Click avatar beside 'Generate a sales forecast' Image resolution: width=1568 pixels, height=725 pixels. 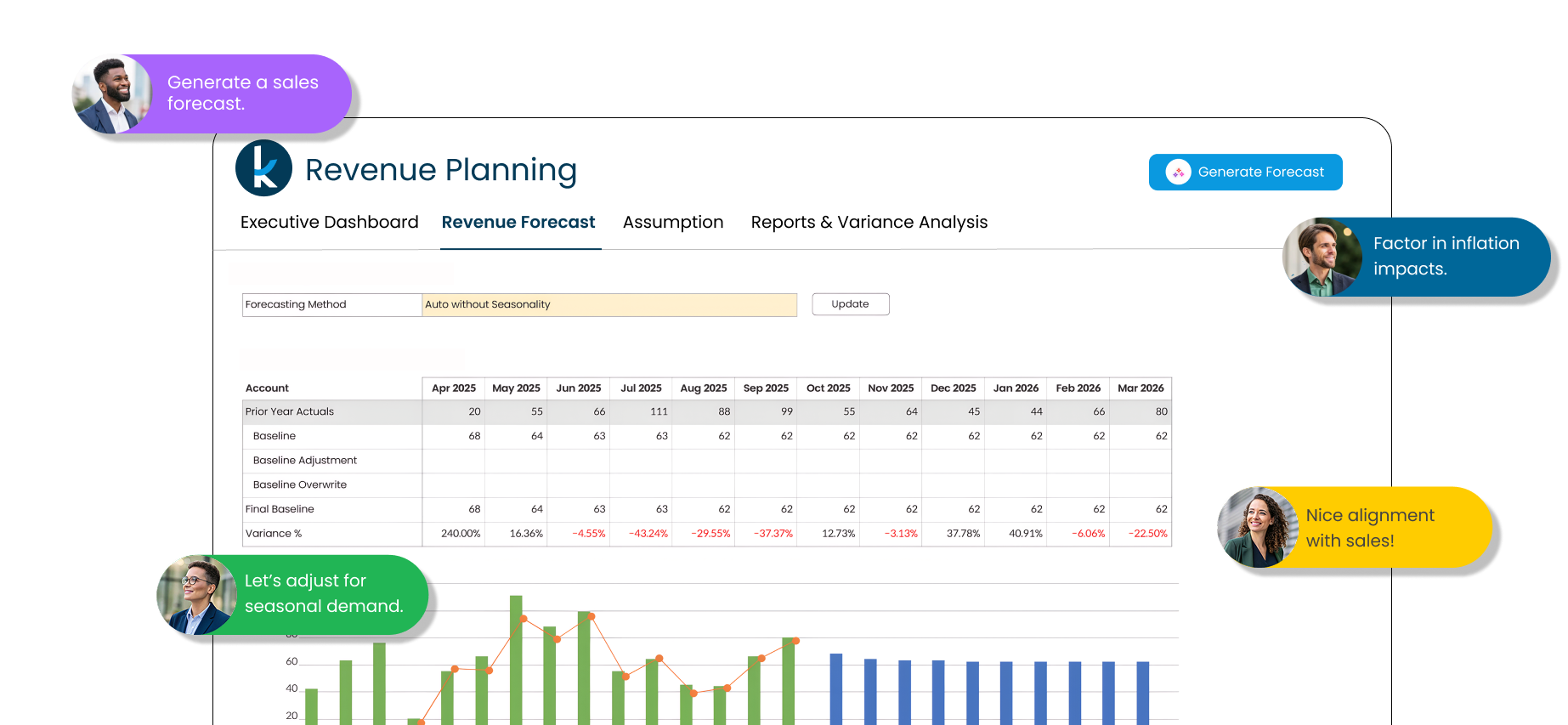[x=113, y=94]
